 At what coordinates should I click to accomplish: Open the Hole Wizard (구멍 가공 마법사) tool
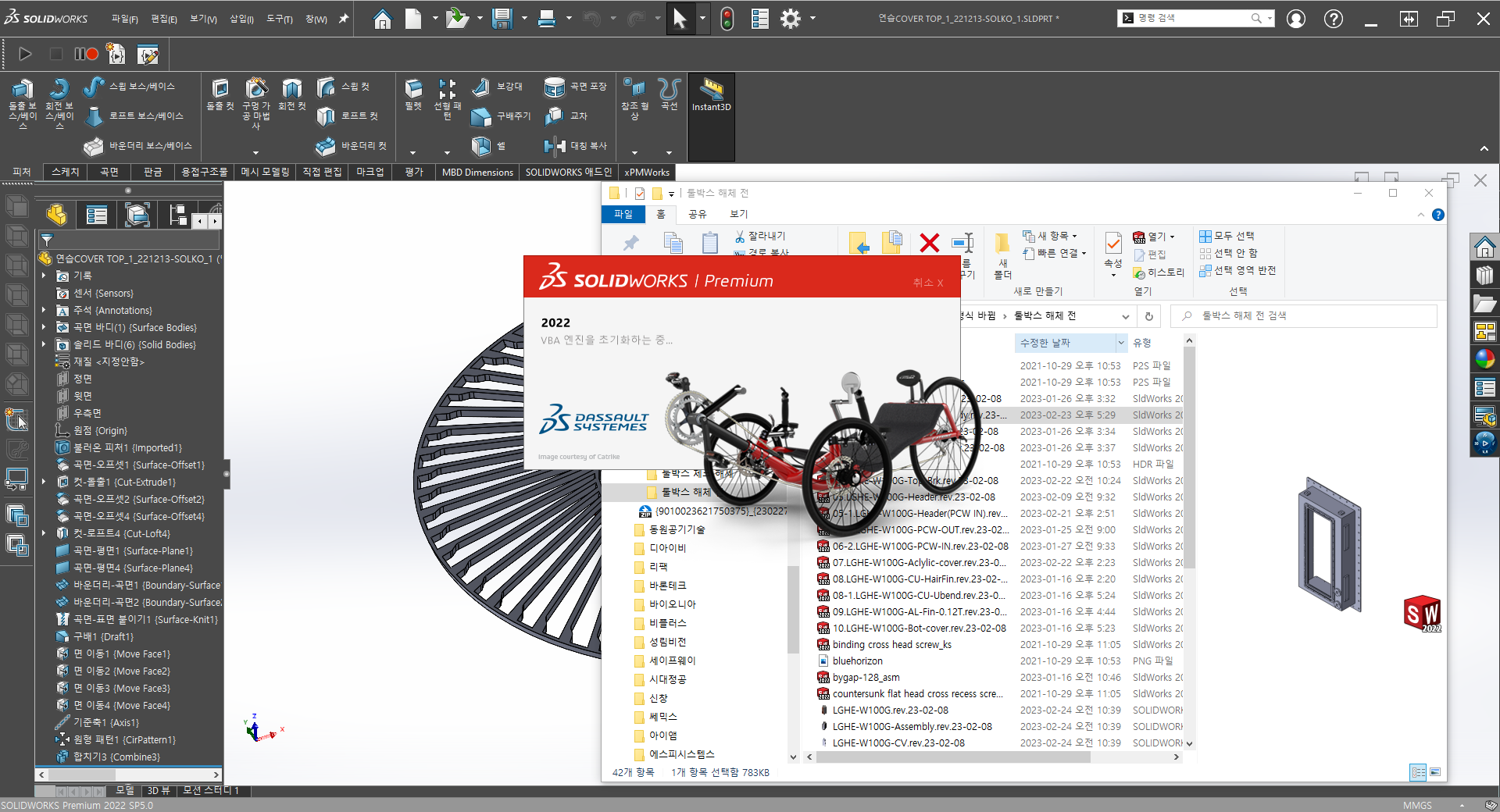pyautogui.click(x=256, y=103)
